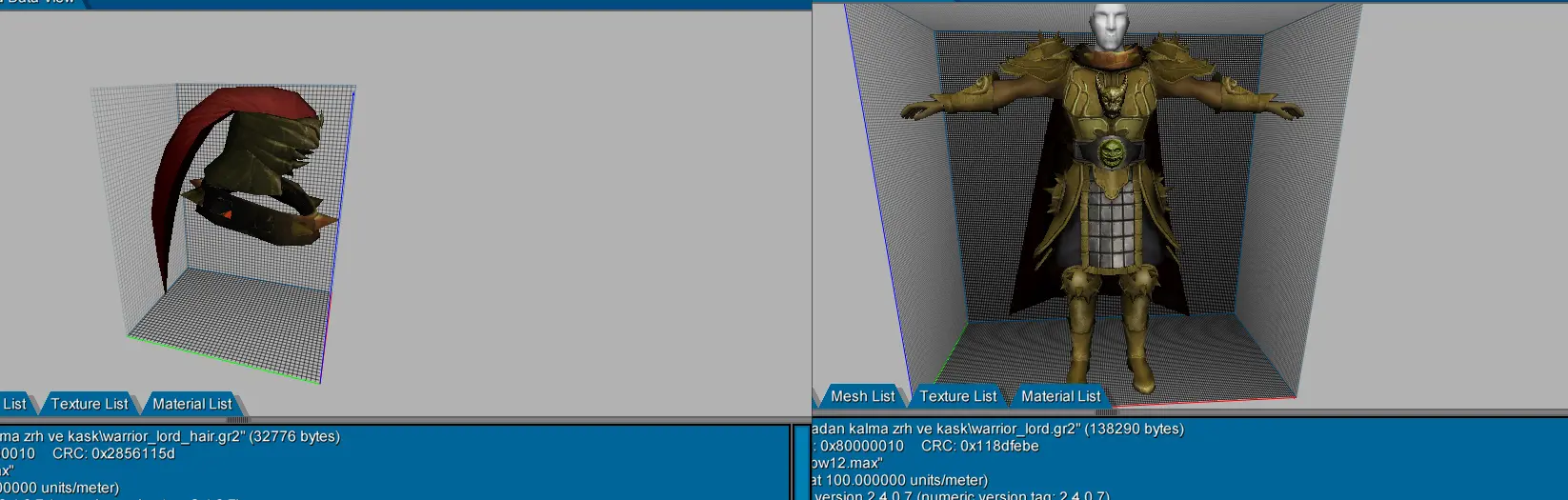The width and height of the screenshot is (1568, 500).
Task: Click the skull emblem on warrior's belt
Action: 1112,152
